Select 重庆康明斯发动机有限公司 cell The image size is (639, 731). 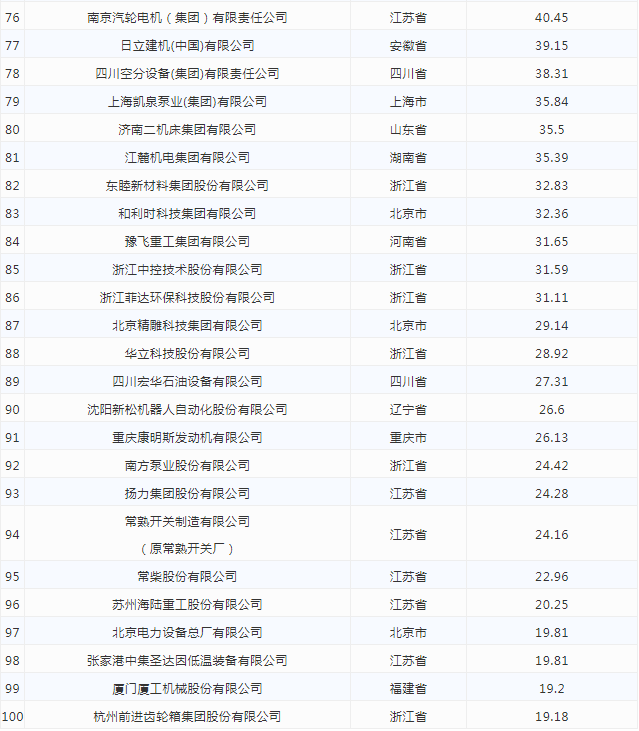(x=187, y=437)
